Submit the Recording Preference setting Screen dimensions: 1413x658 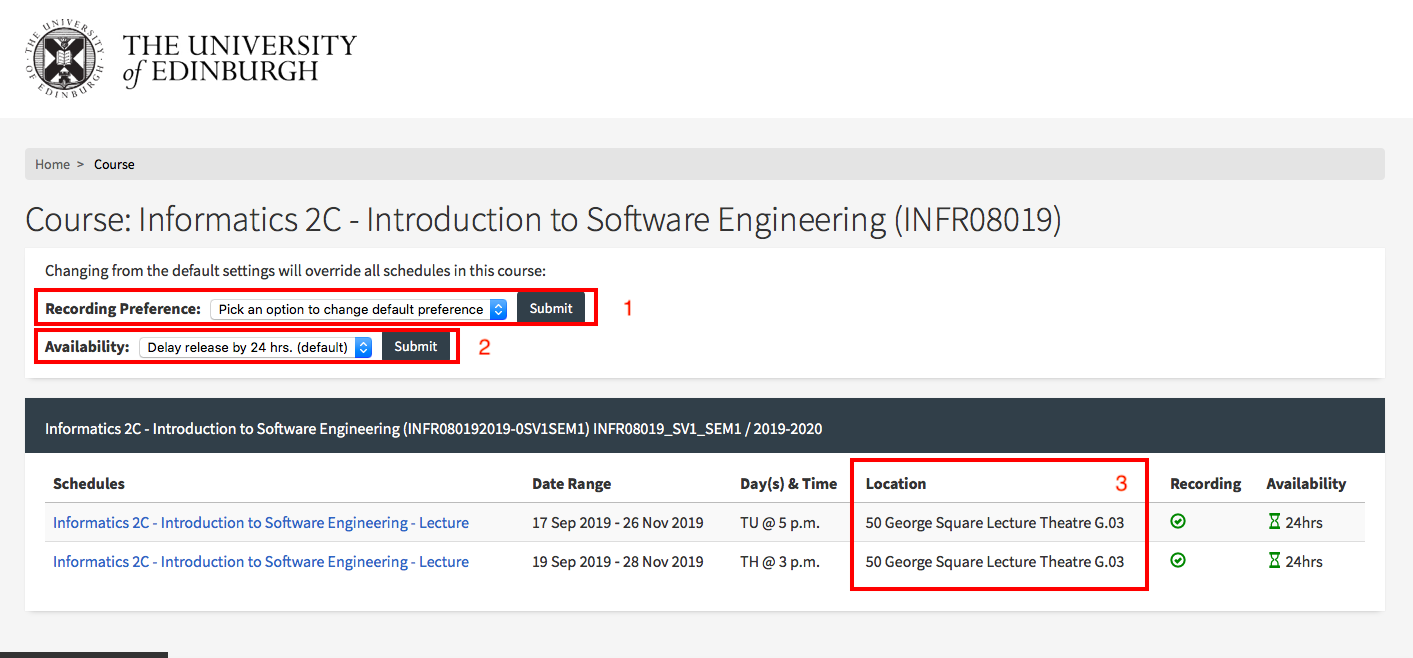point(551,309)
